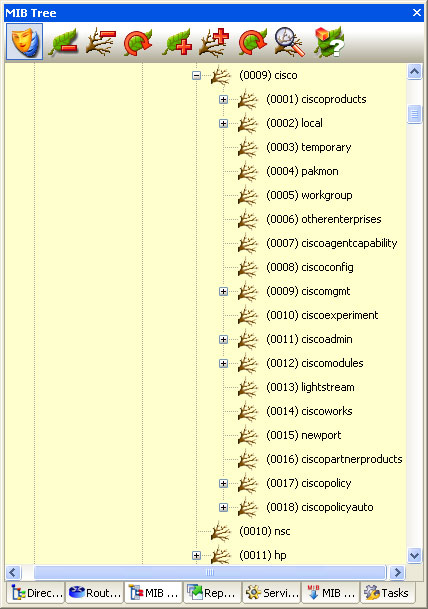Click the leaf with minus icon
428x609 pixels.
click(x=63, y=42)
